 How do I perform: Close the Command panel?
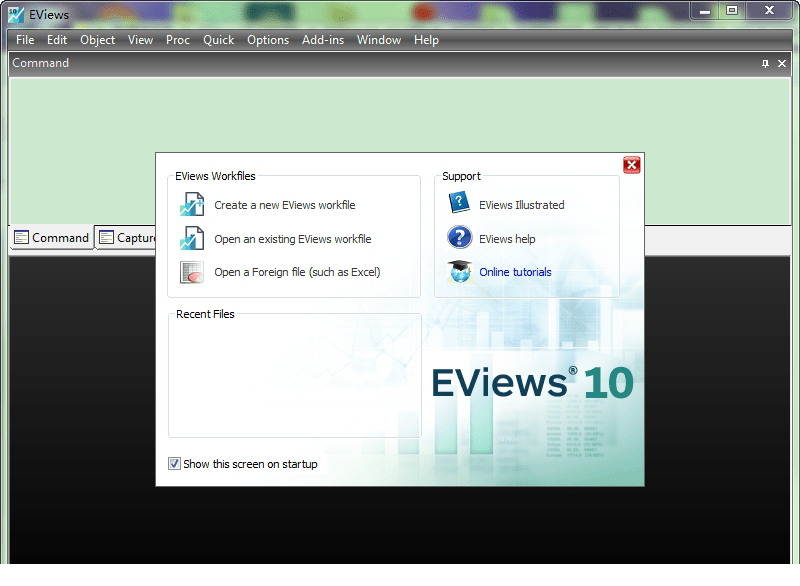[782, 64]
